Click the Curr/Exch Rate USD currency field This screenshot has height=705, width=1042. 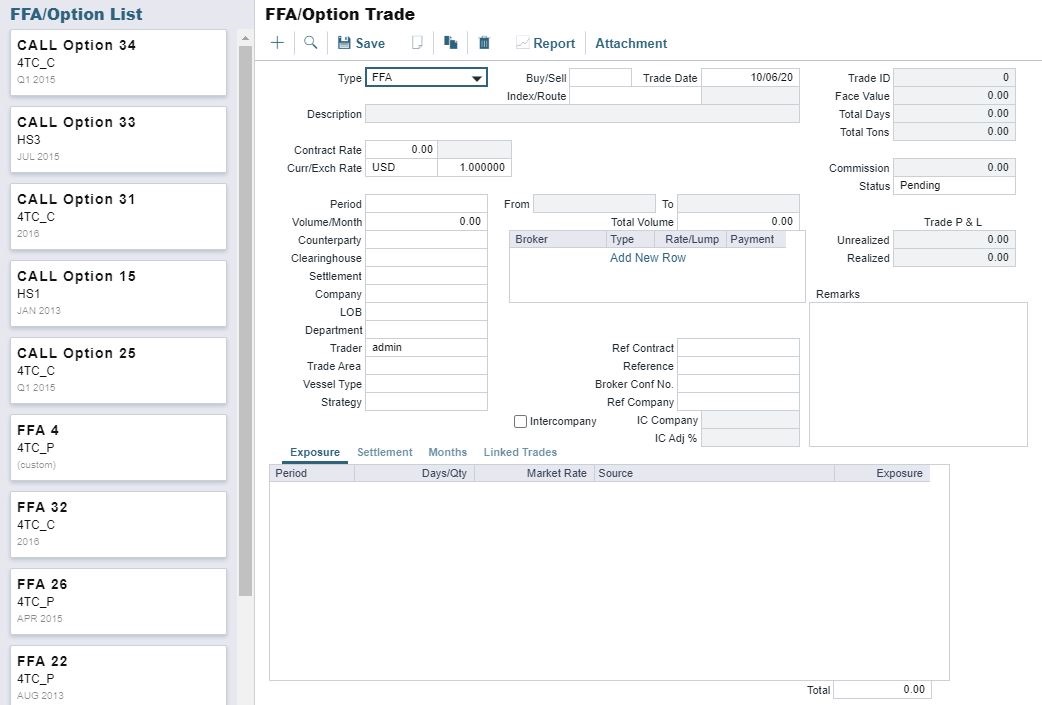point(401,168)
